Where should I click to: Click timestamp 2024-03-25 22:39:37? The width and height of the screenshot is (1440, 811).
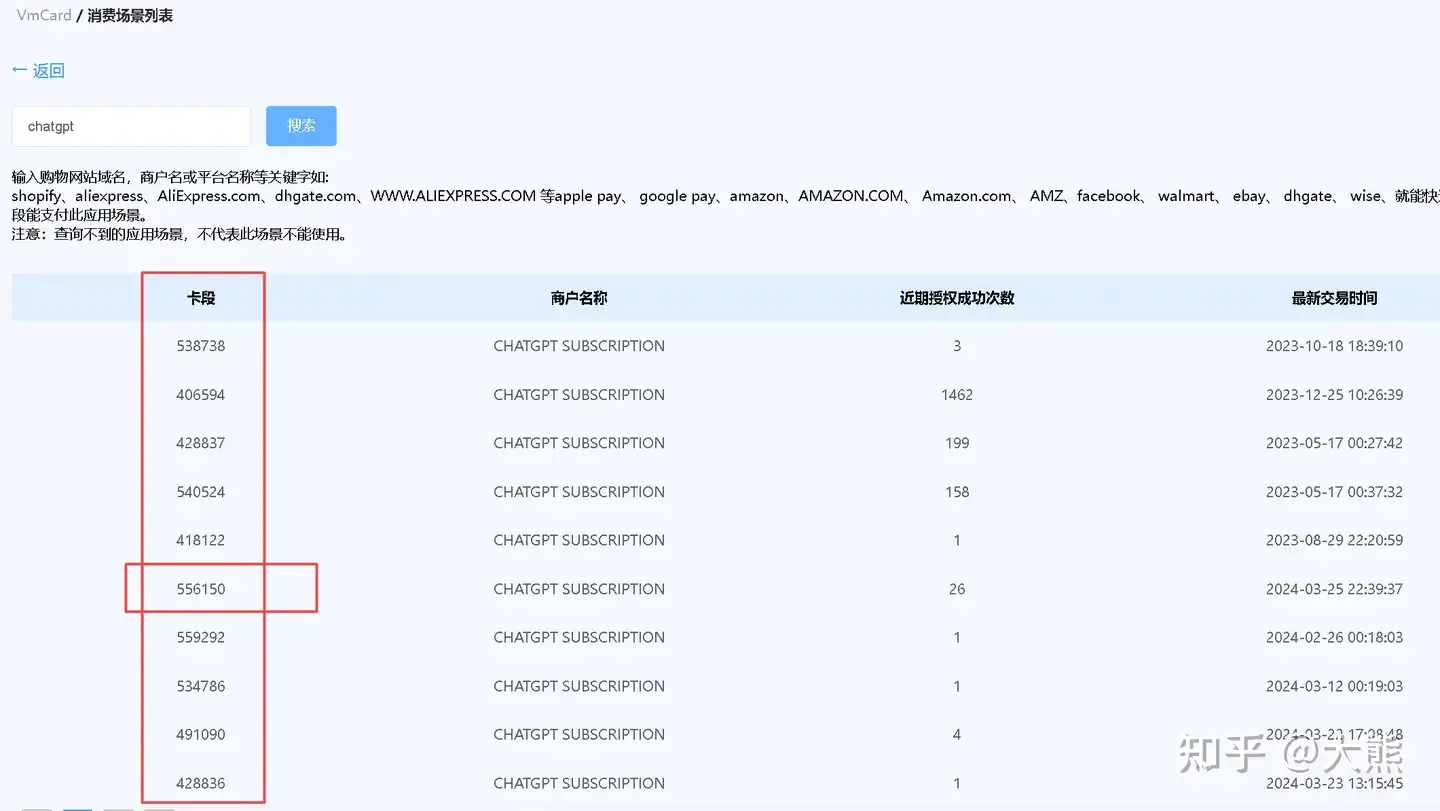(x=1334, y=589)
